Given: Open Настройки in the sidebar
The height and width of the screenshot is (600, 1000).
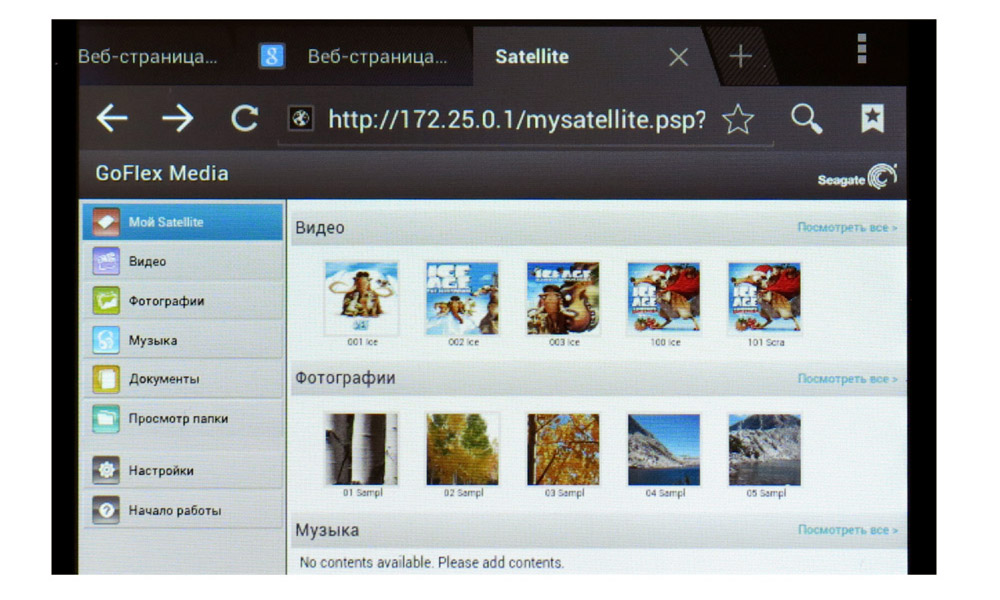Looking at the screenshot, I should tap(182, 470).
